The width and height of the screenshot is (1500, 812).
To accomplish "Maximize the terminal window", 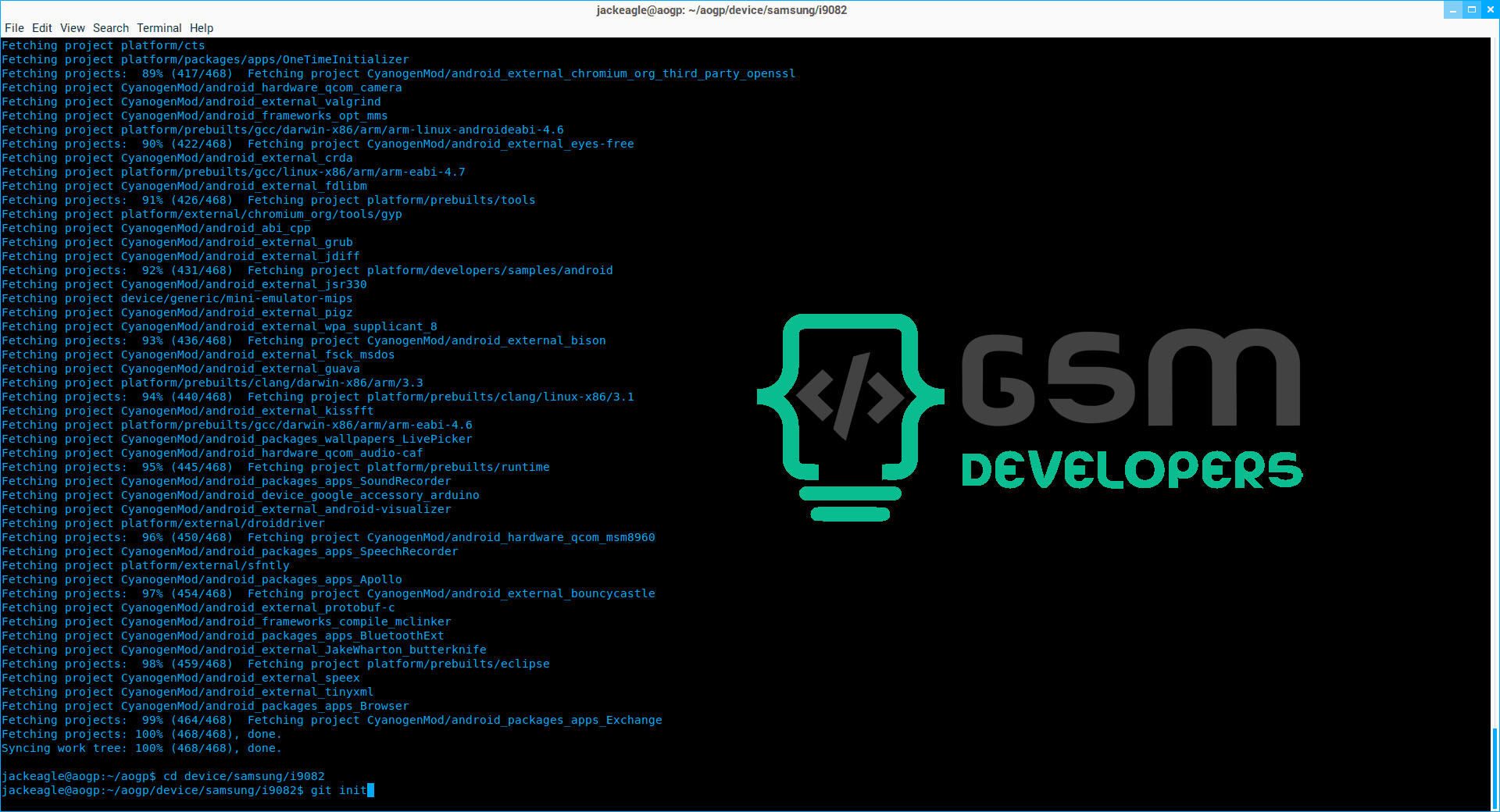I will point(1472,10).
